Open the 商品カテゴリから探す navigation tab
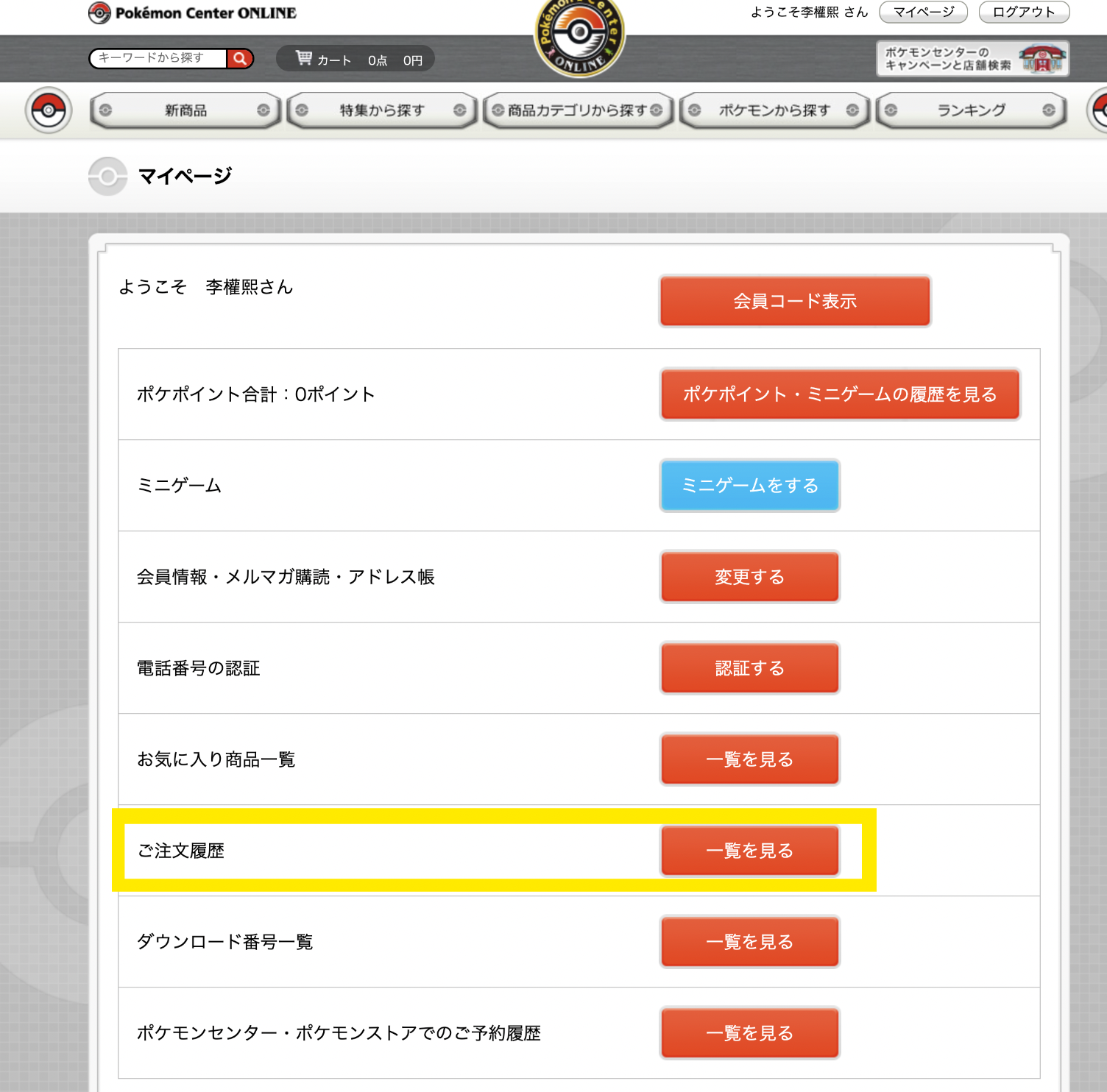 point(578,110)
